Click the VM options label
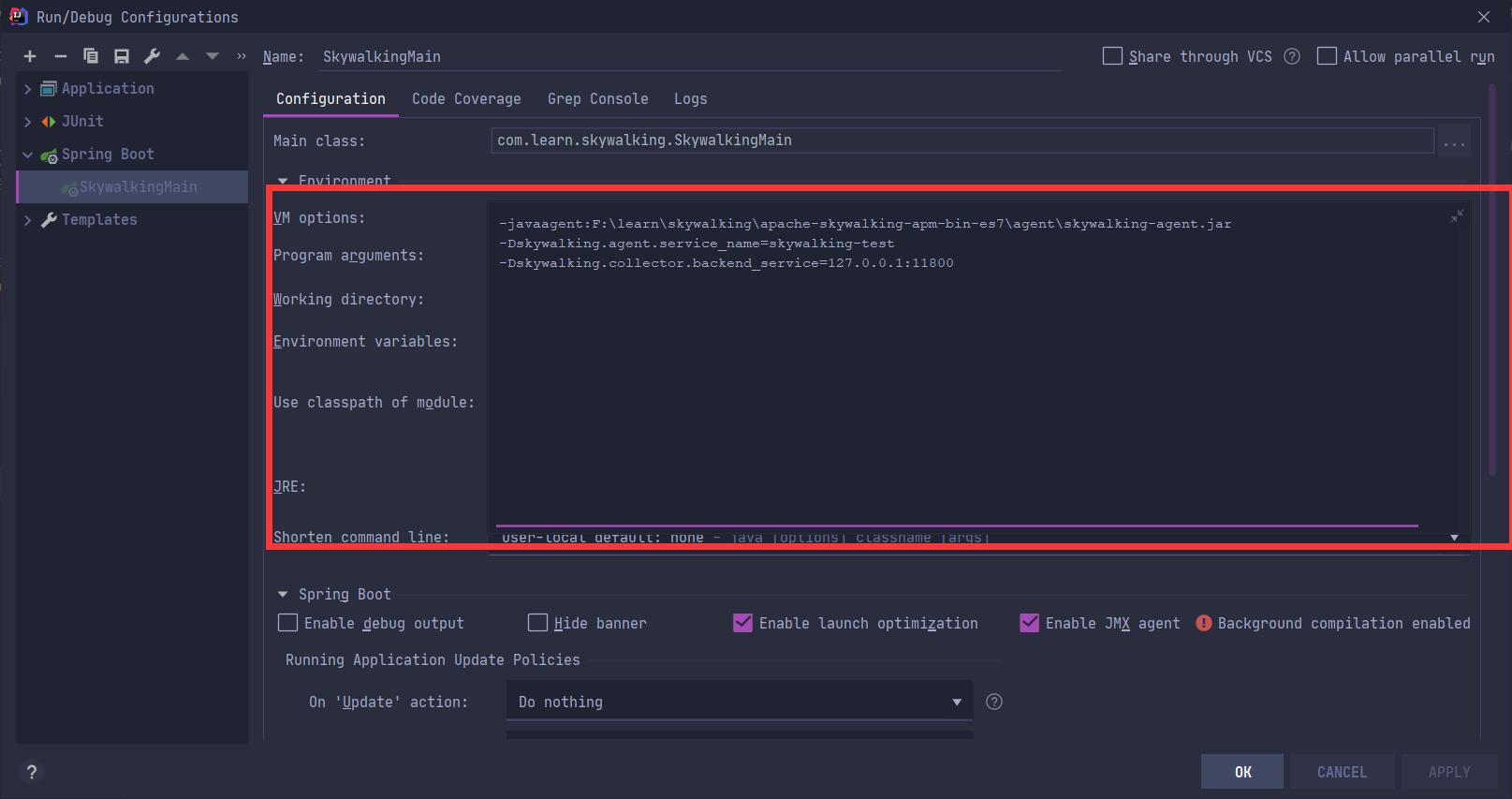This screenshot has height=799, width=1512. 319,218
